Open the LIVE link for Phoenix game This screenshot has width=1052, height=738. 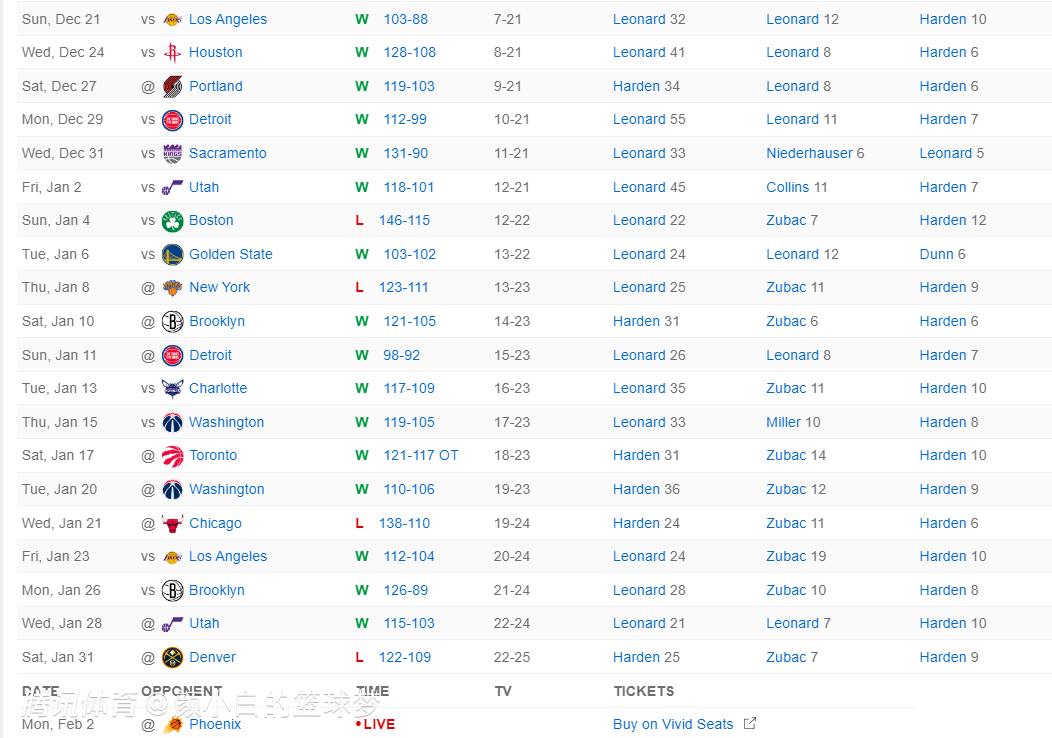pyautogui.click(x=376, y=725)
